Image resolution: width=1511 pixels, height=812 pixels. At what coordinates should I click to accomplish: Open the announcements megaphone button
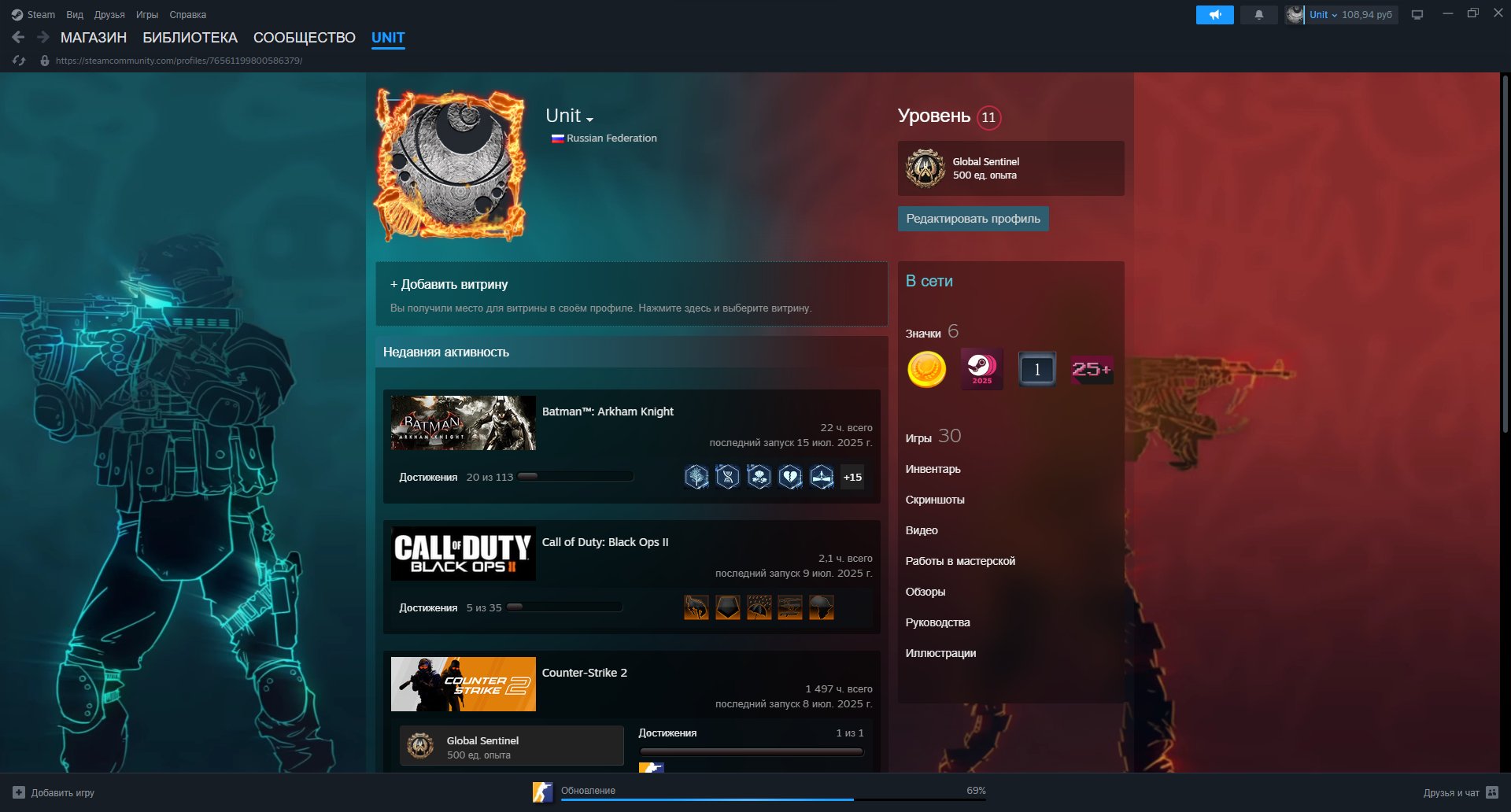(x=1214, y=15)
